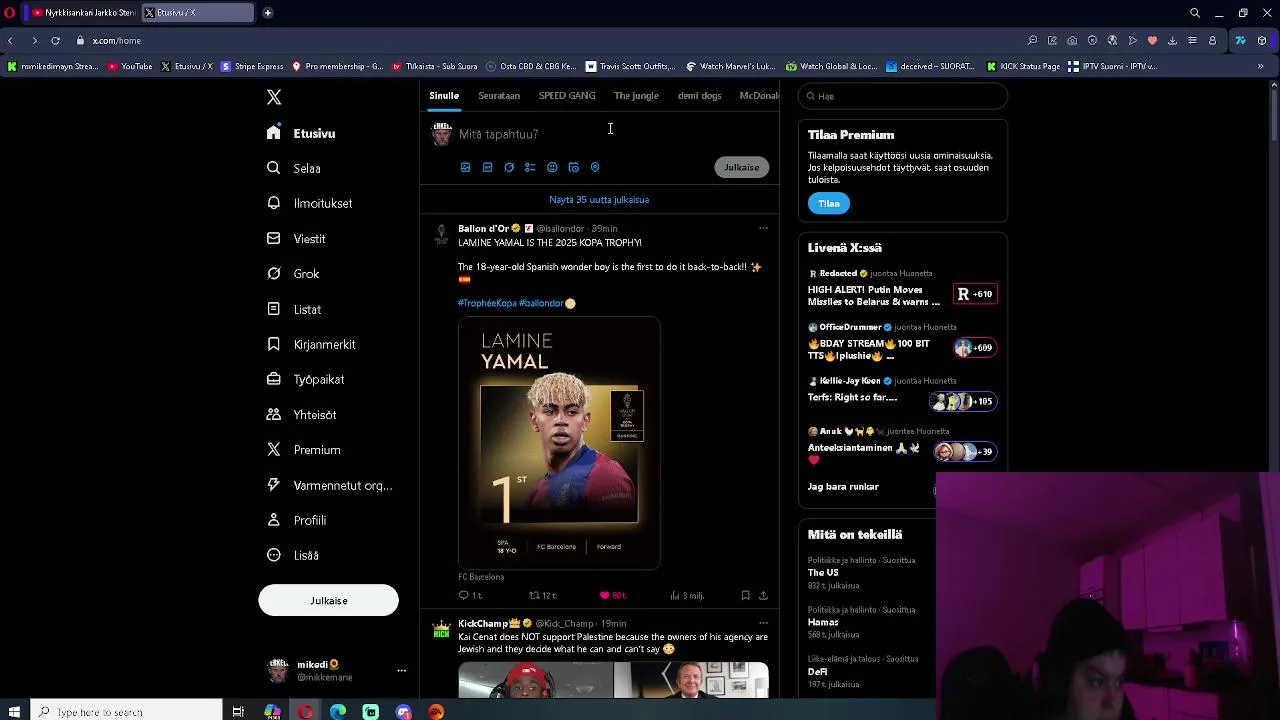Unlike the Ballon d'Or post

[x=612, y=595]
